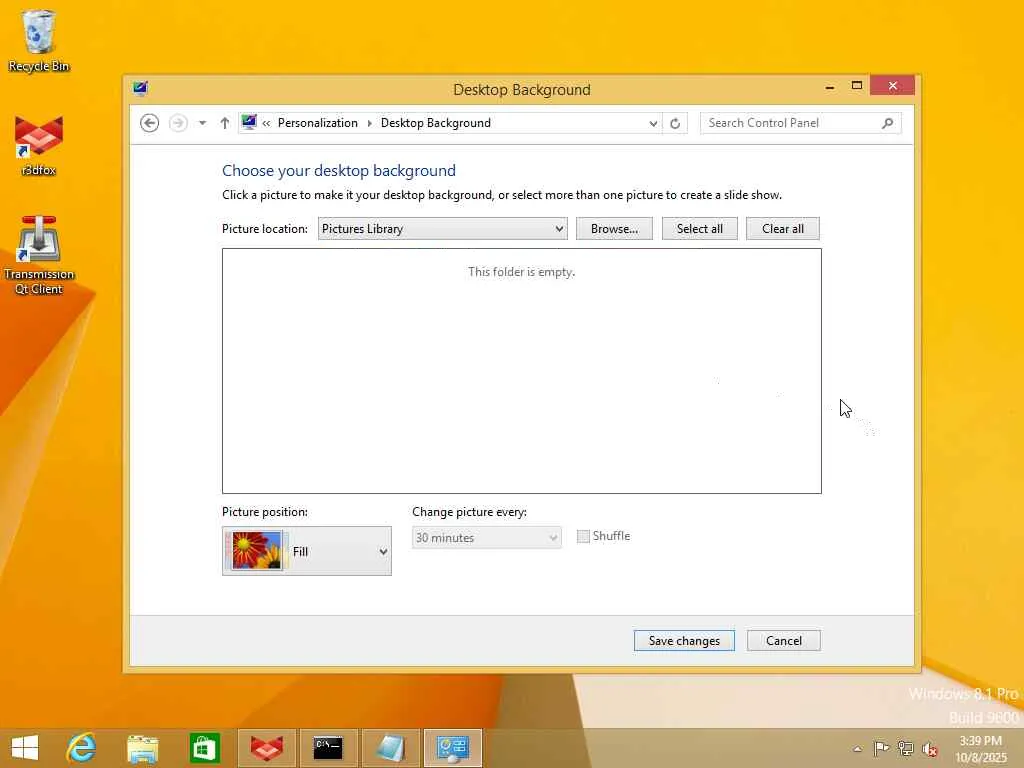Click the forward navigation arrow
Screen dimensions: 1024x768
pyautogui.click(x=178, y=123)
